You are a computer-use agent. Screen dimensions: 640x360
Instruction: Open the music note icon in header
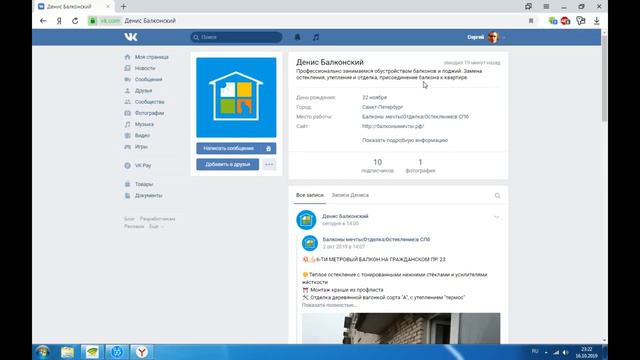(316, 37)
